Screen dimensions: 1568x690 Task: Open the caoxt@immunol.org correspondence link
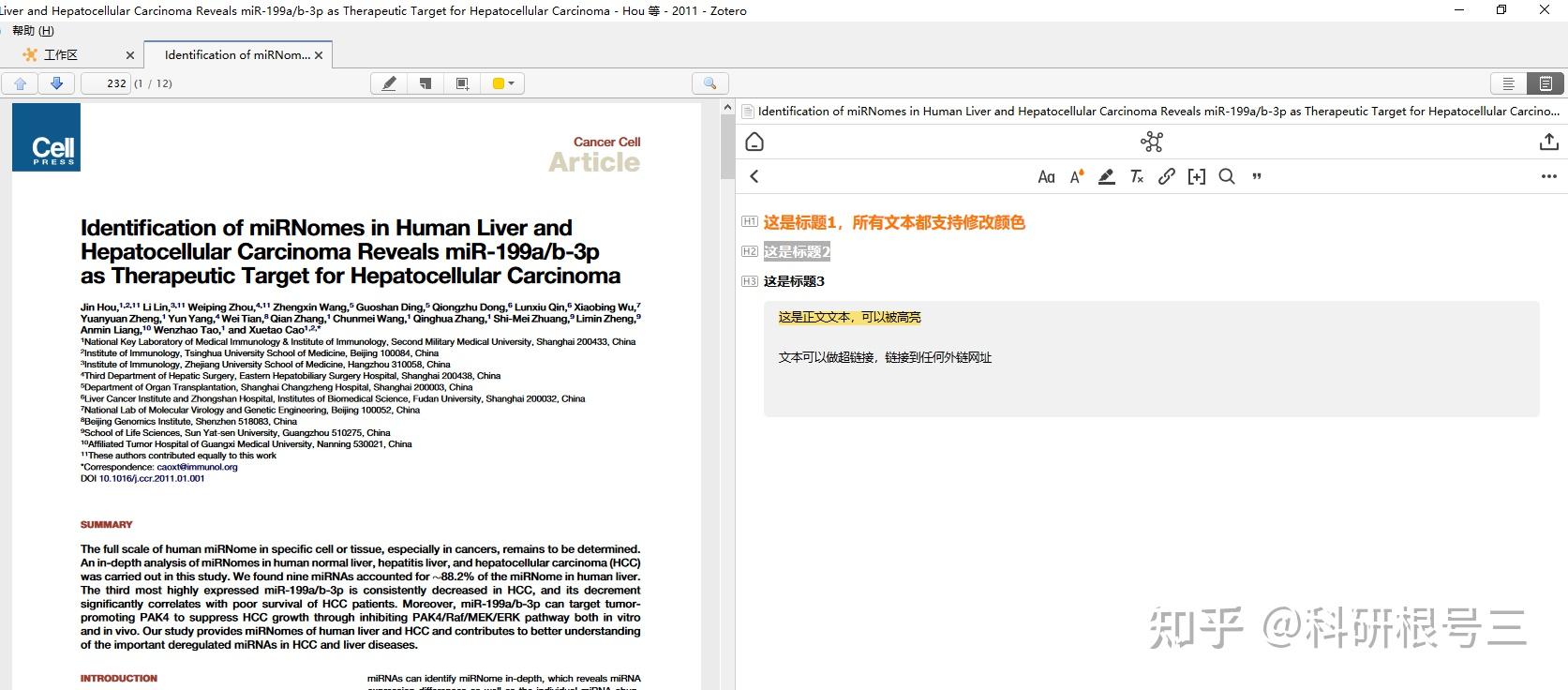[197, 467]
